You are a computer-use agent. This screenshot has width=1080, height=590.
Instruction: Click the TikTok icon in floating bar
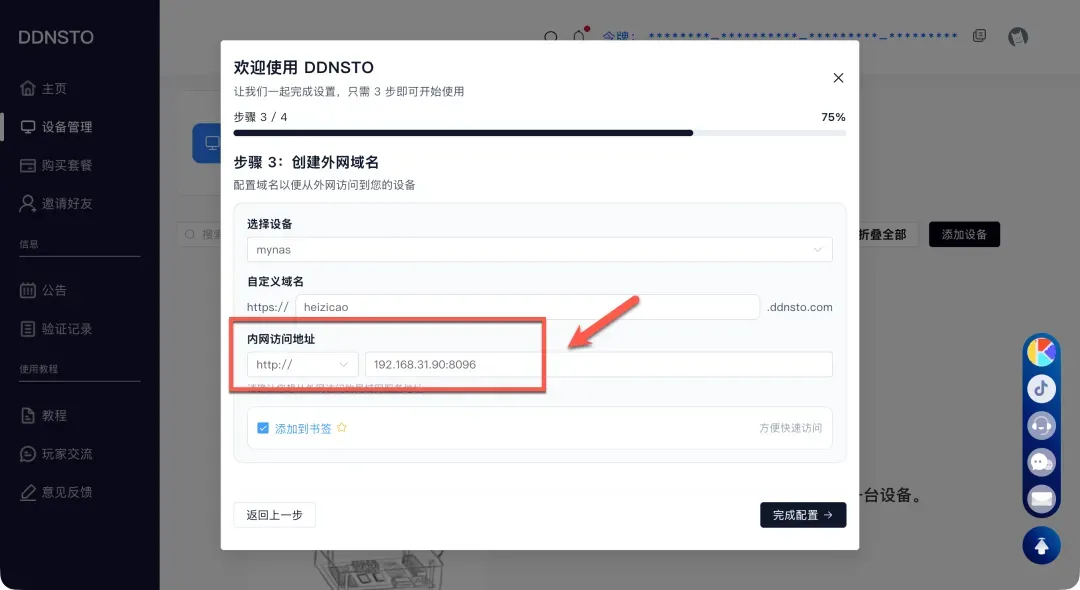(x=1041, y=388)
